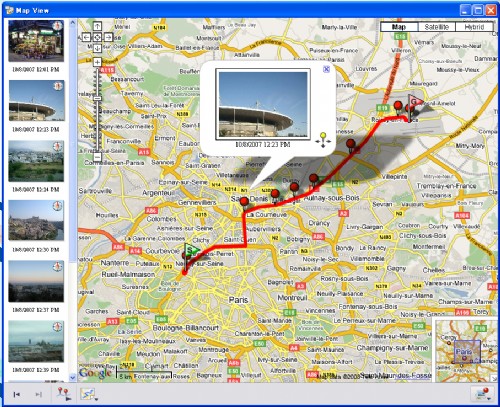This screenshot has width=500, height=407.
Task: Recenter map using center pan button
Action: coord(97,37)
